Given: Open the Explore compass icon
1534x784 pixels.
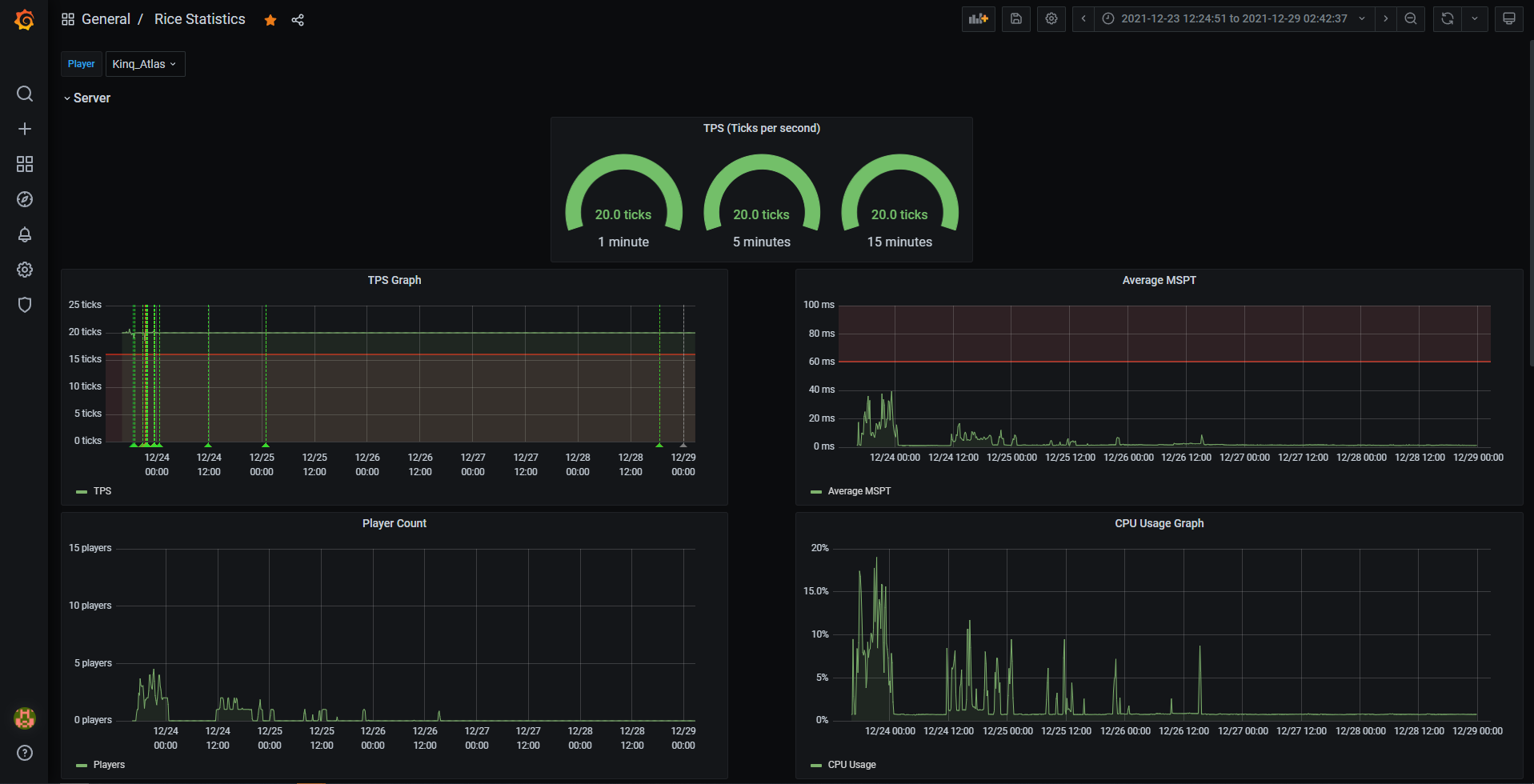Looking at the screenshot, I should tap(25, 199).
